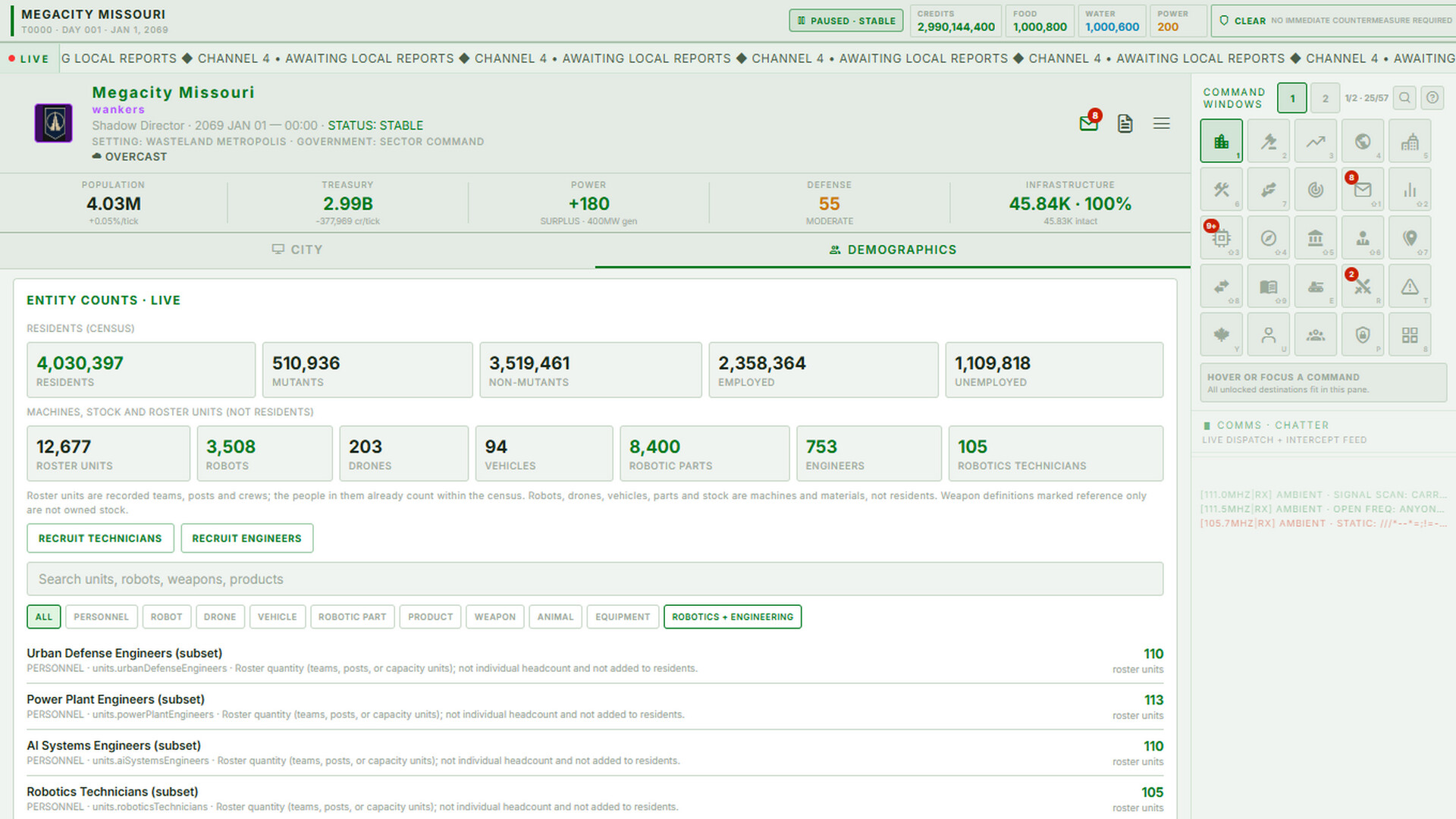
Task: Open the bar chart command window
Action: 1409,190
